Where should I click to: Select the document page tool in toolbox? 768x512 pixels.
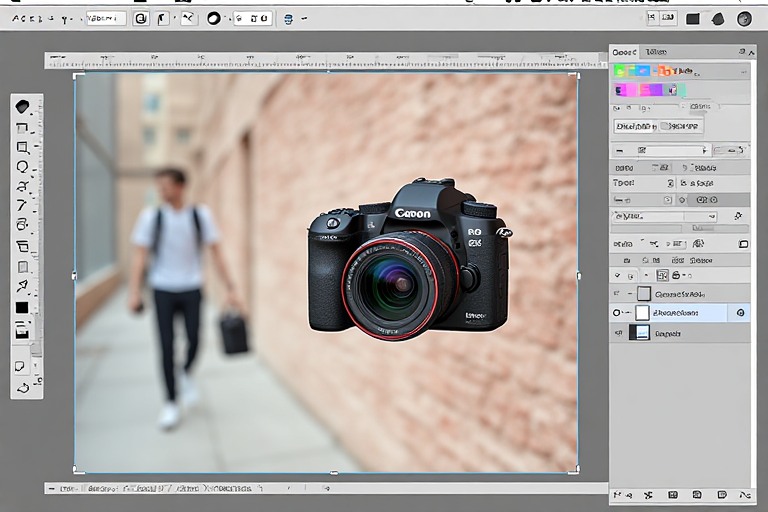[x=23, y=267]
